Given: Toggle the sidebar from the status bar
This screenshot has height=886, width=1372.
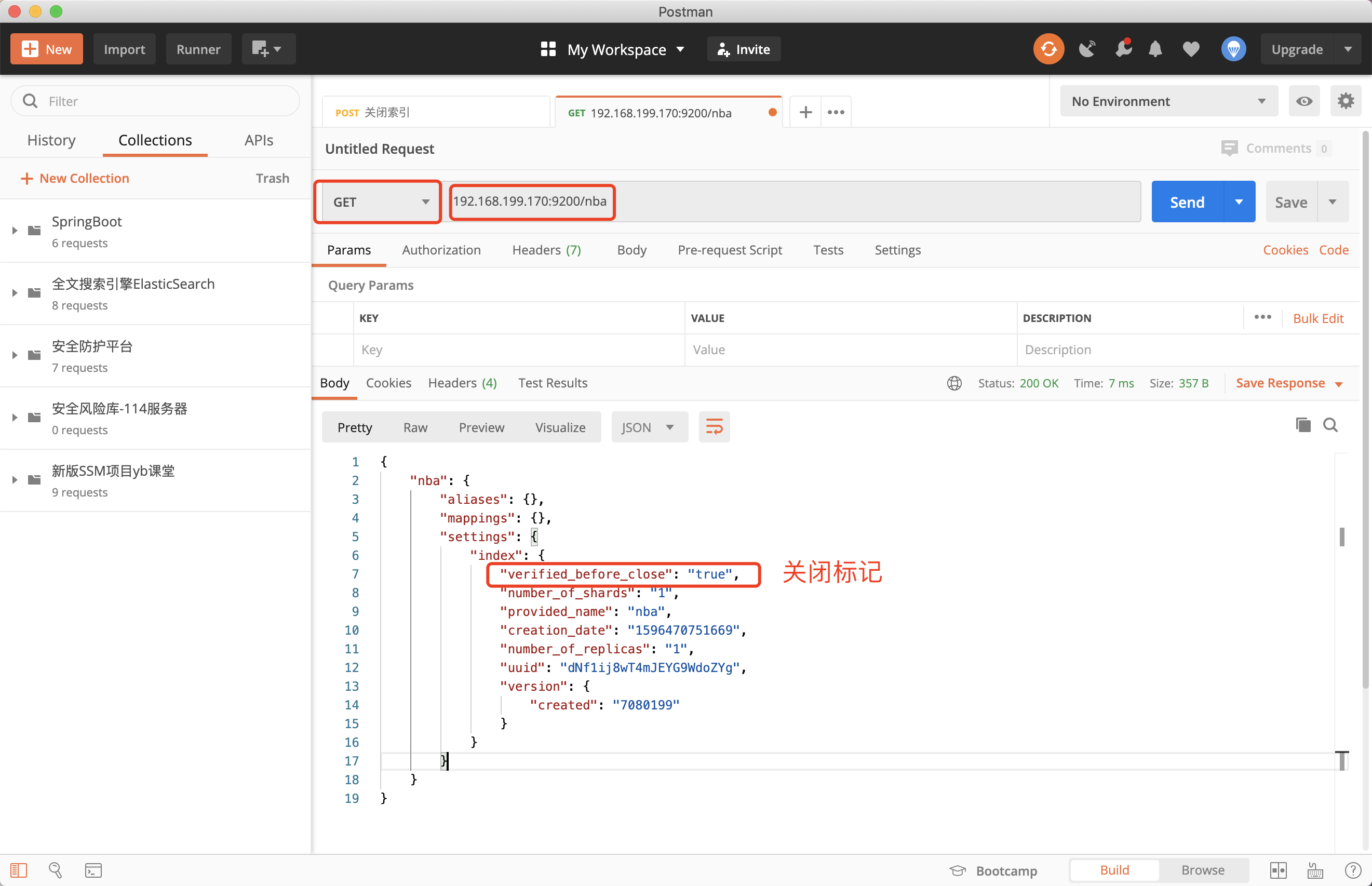Looking at the screenshot, I should pyautogui.click(x=18, y=870).
